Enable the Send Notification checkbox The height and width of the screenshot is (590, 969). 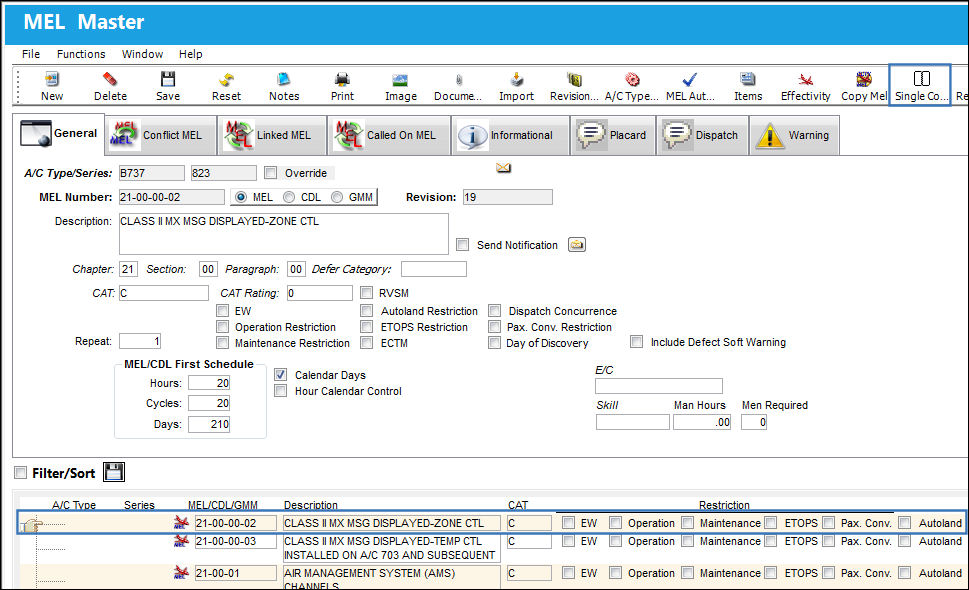coord(462,245)
